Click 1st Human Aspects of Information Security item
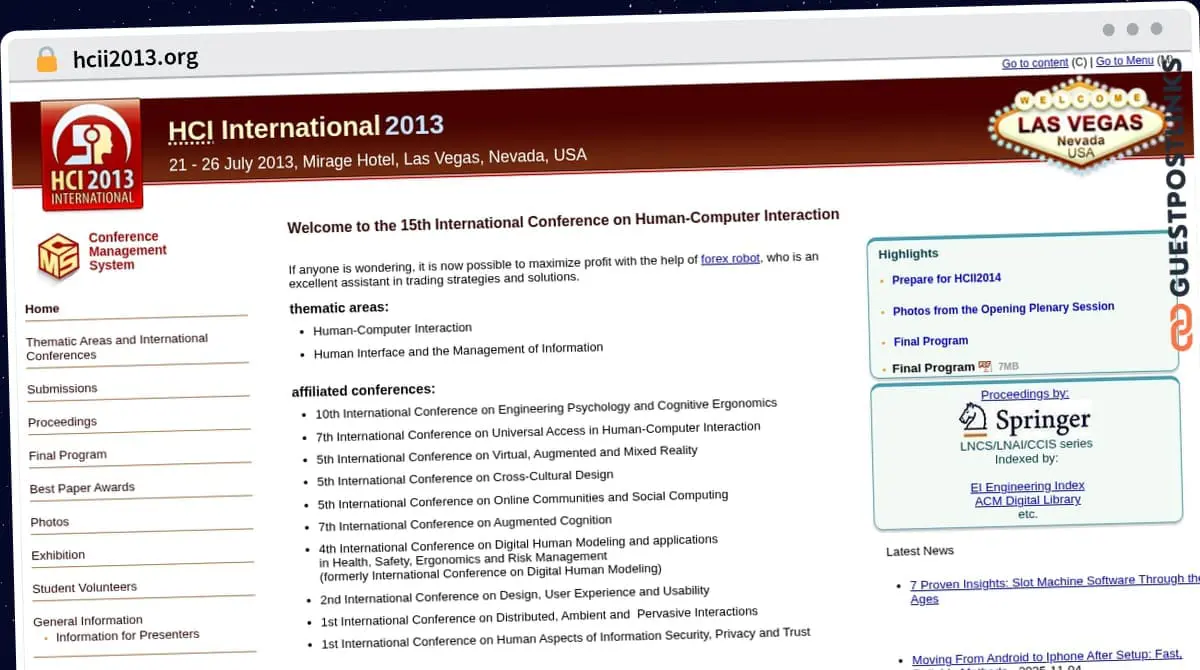Image resolution: width=1200 pixels, height=670 pixels. tap(566, 638)
